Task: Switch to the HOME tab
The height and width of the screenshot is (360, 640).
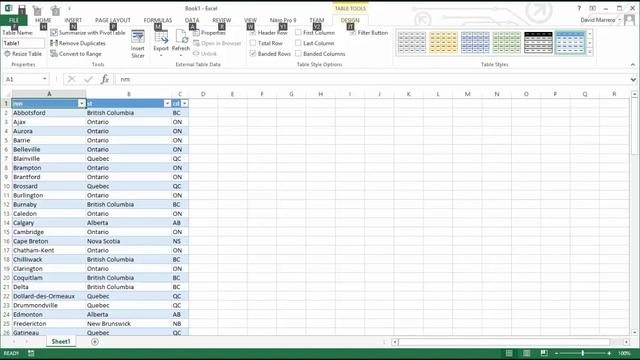Action: [43, 20]
